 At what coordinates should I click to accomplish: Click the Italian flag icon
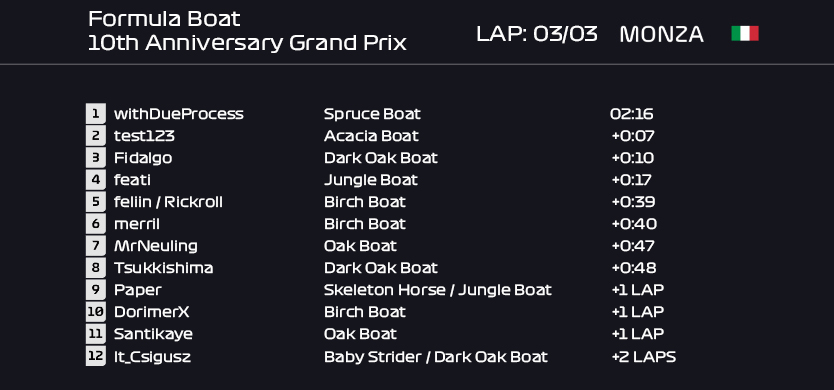(745, 34)
